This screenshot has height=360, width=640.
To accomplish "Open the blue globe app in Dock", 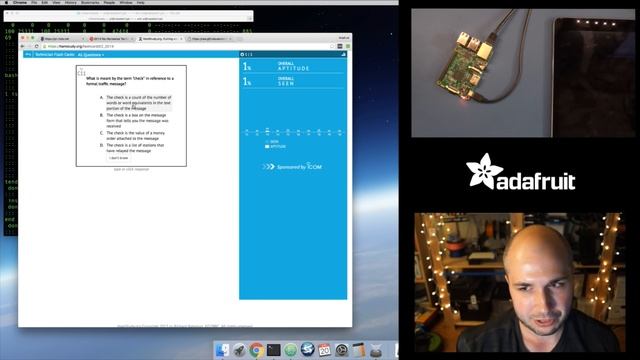I will tap(307, 350).
